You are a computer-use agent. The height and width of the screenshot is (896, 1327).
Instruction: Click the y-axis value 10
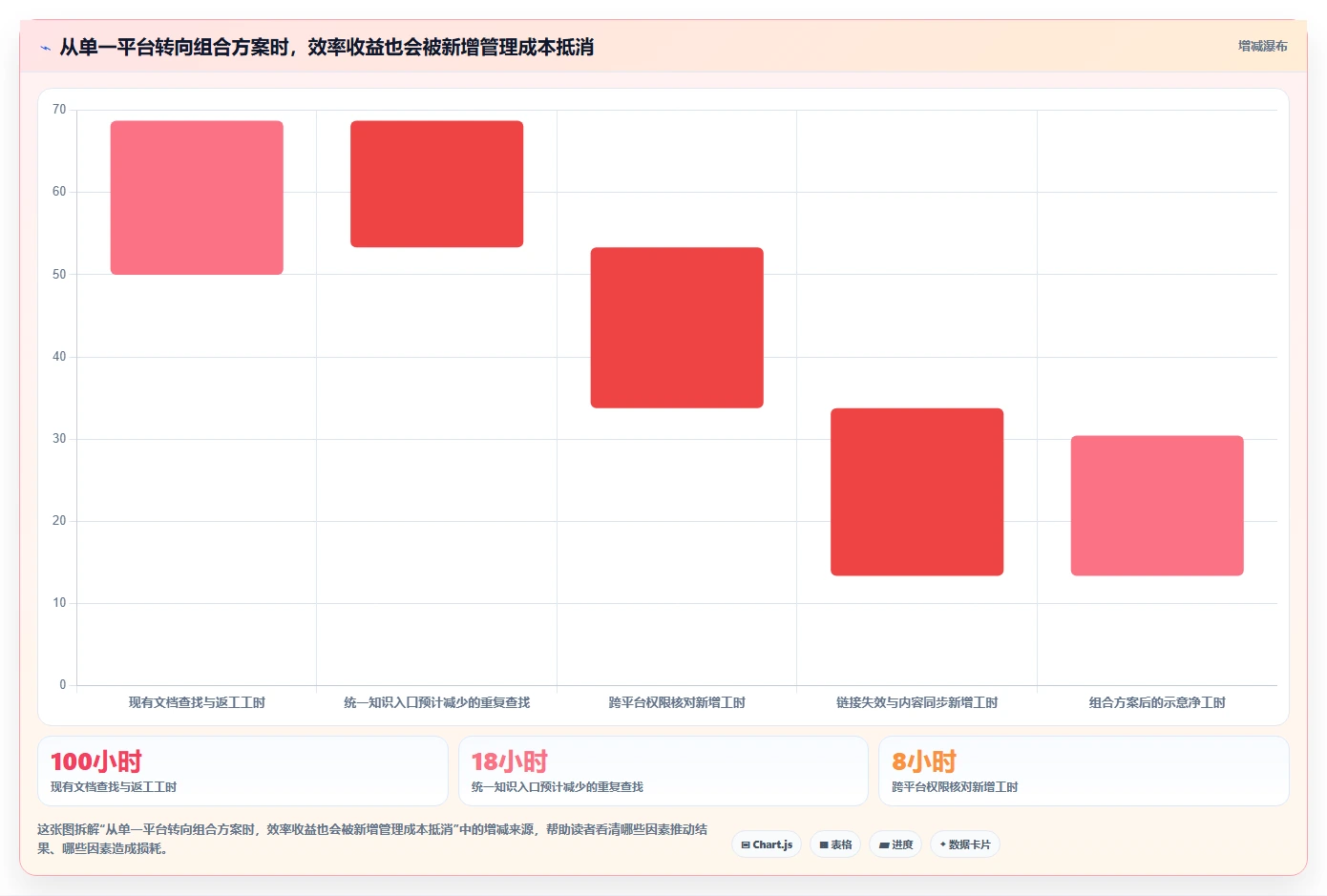point(59,603)
